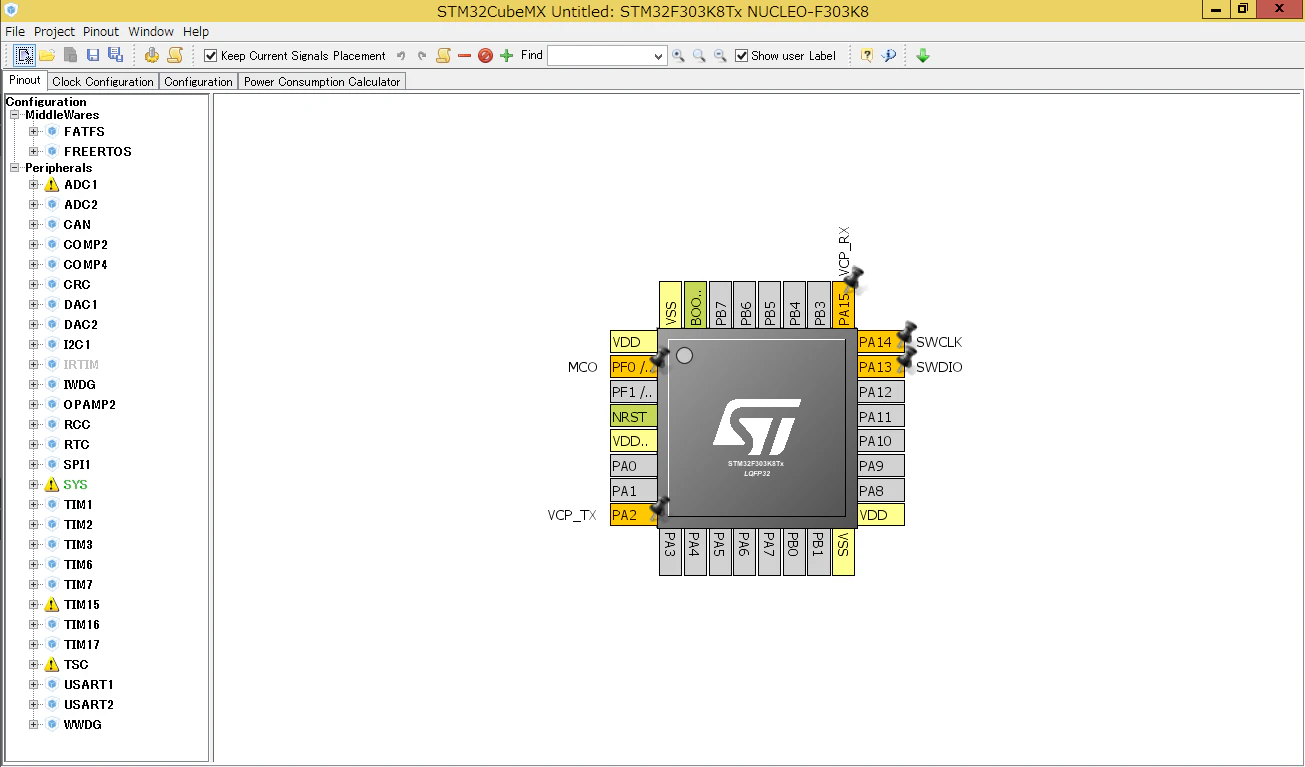Image resolution: width=1305 pixels, height=767 pixels.
Task: Select the SPI1 peripheral in the tree
Action: [x=77, y=465]
